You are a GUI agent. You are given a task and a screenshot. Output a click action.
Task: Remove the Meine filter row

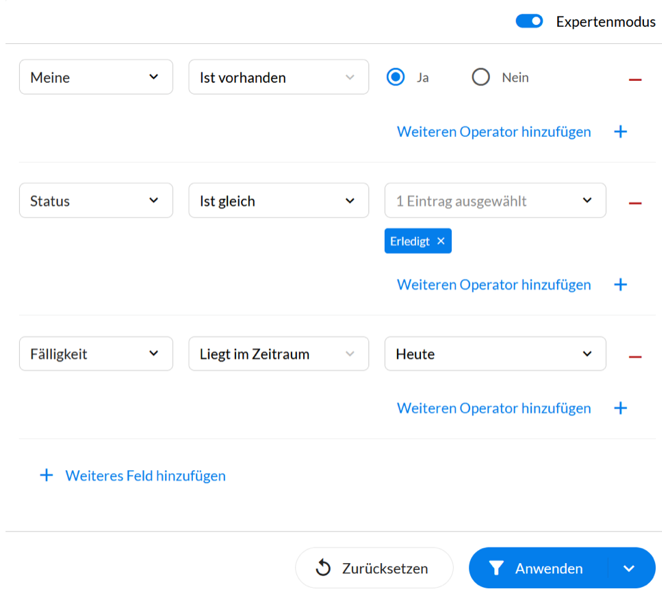(x=635, y=79)
